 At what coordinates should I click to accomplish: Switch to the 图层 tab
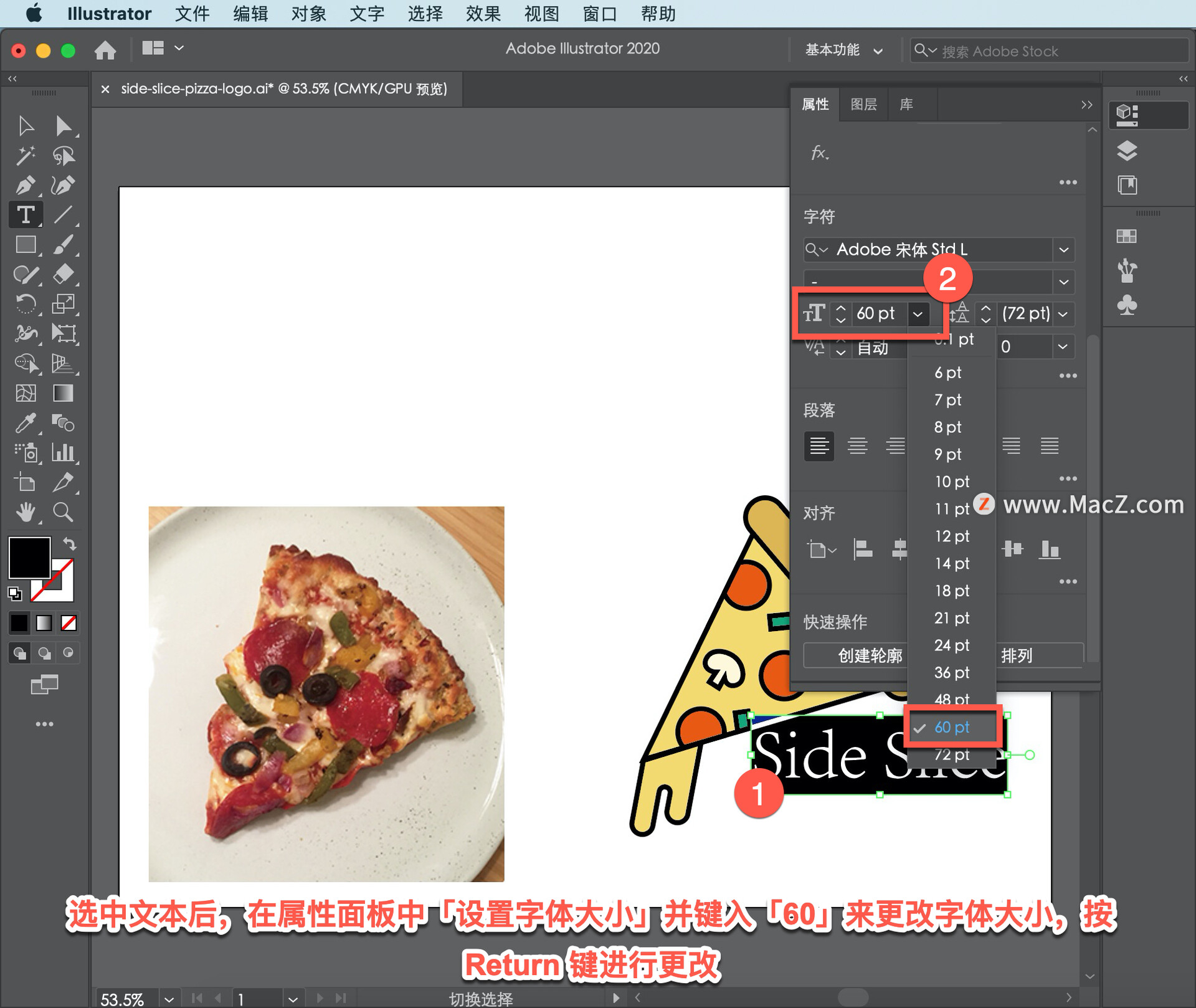(x=863, y=105)
